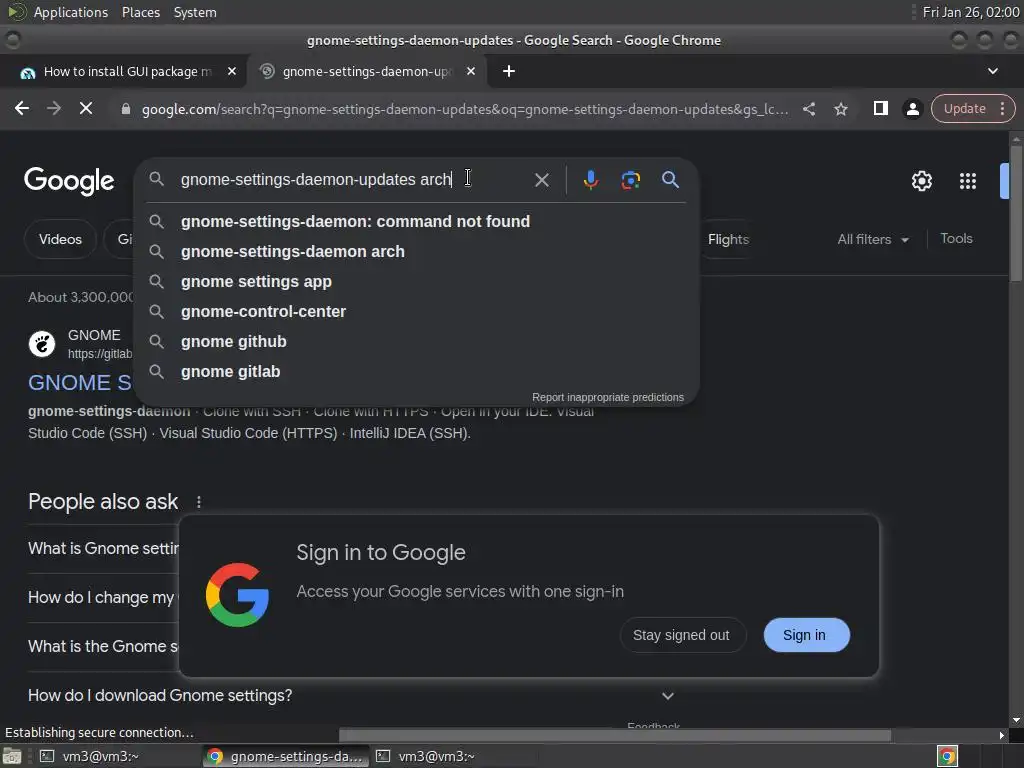Go back to the previous page
This screenshot has height=768, width=1024.
22,108
